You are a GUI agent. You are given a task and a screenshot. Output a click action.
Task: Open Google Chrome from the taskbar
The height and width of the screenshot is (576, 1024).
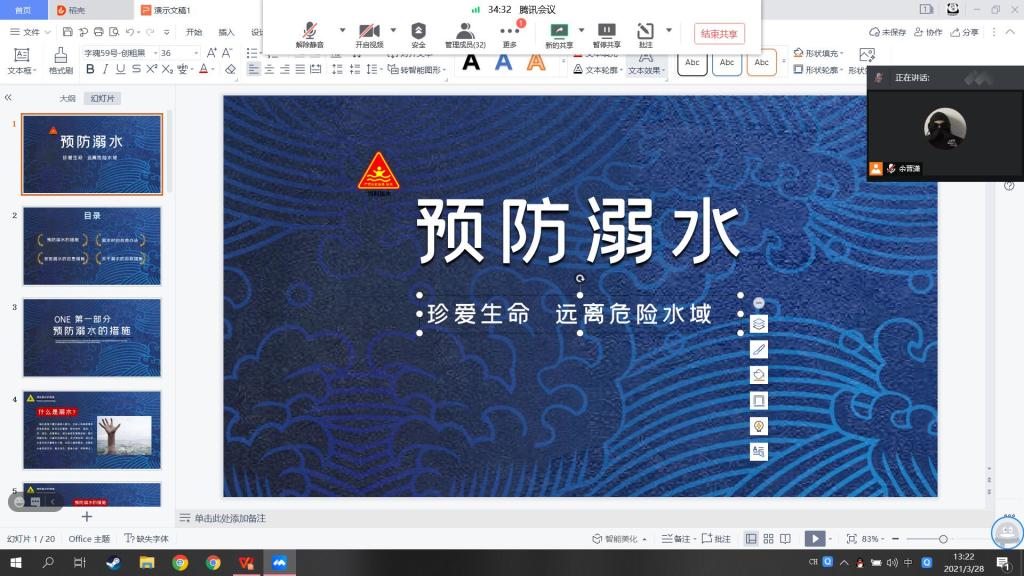(x=180, y=563)
